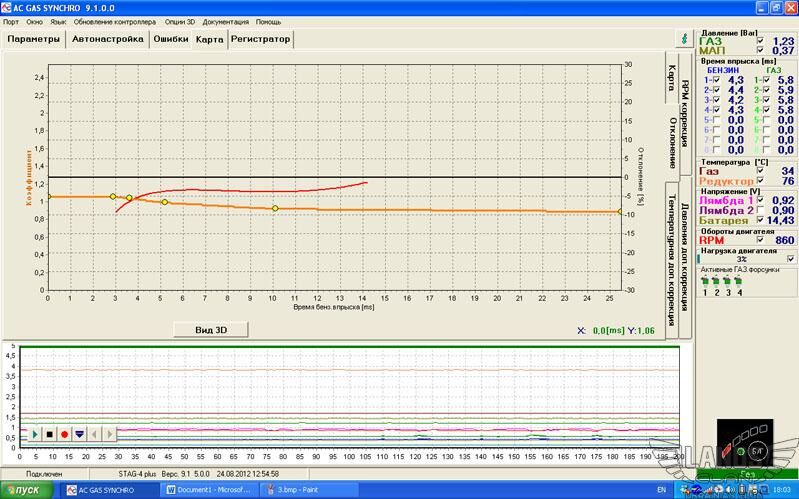Image resolution: width=799 pixels, height=499 pixels.
Task: Click the black stop button
Action: 49,434
